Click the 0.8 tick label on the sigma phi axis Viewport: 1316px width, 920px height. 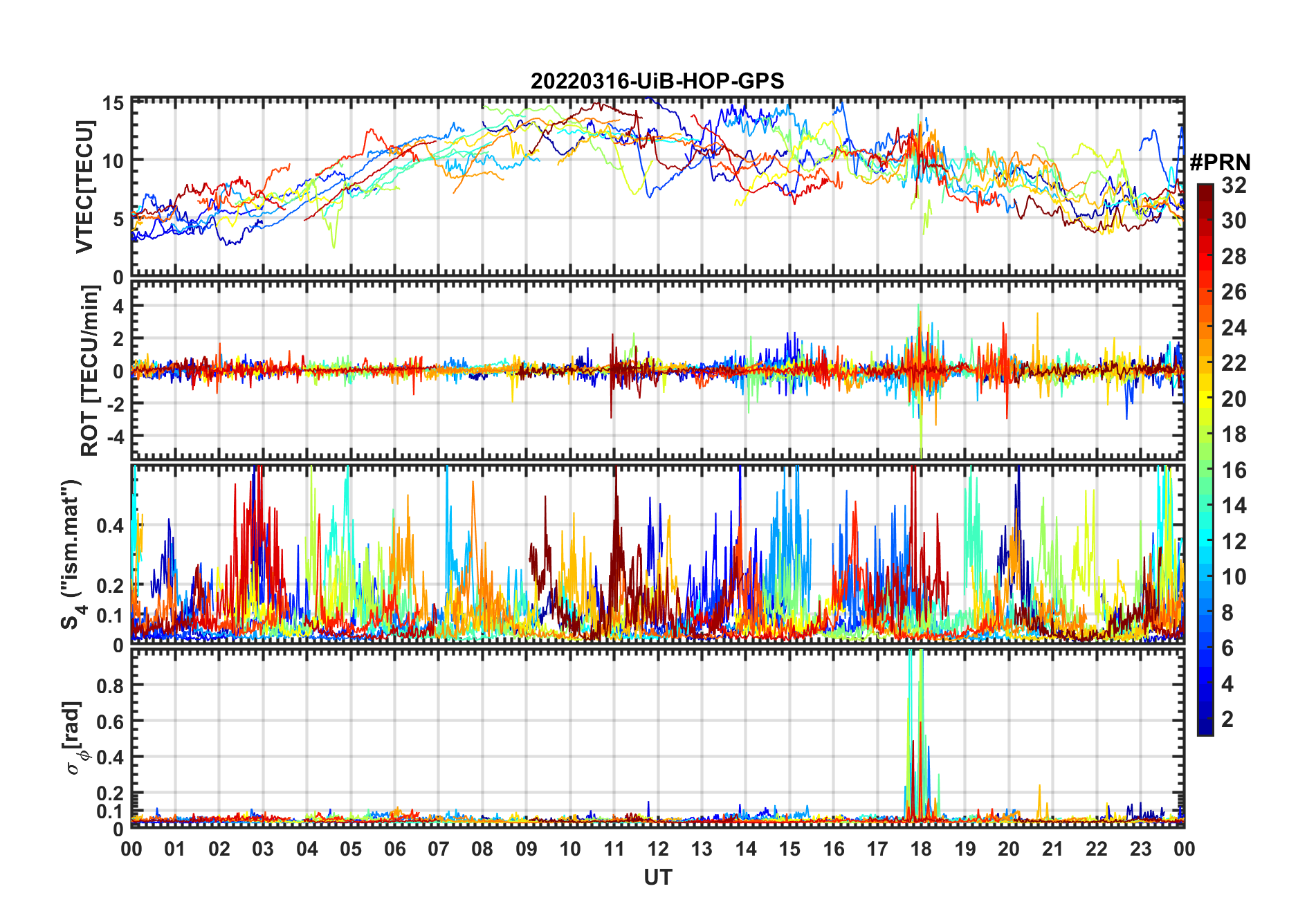tap(110, 686)
